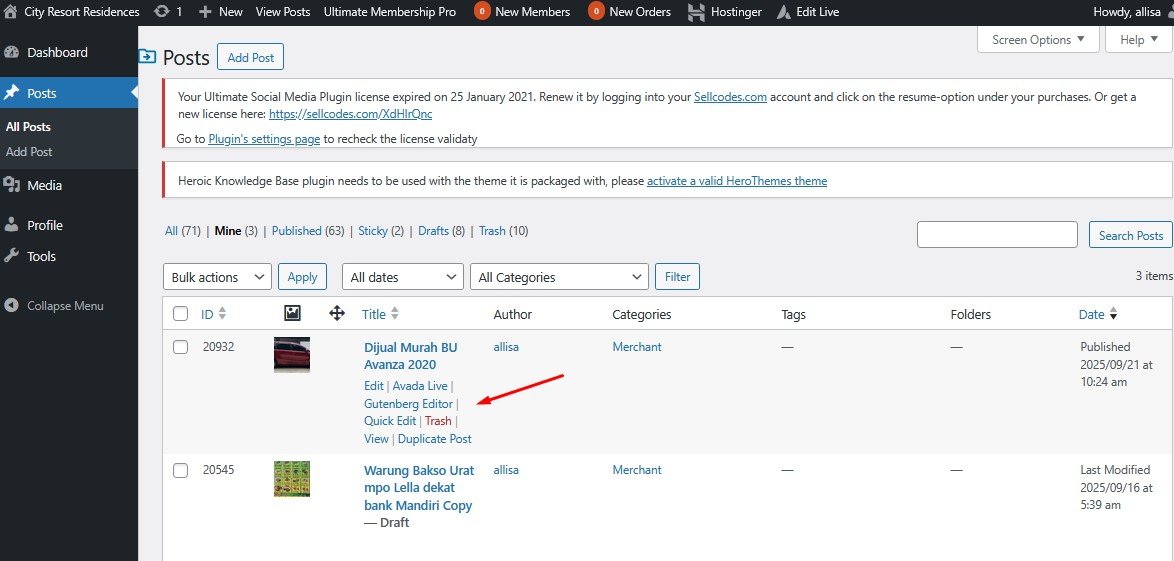
Task: Toggle the select-all posts checkbox in header
Action: (x=180, y=314)
